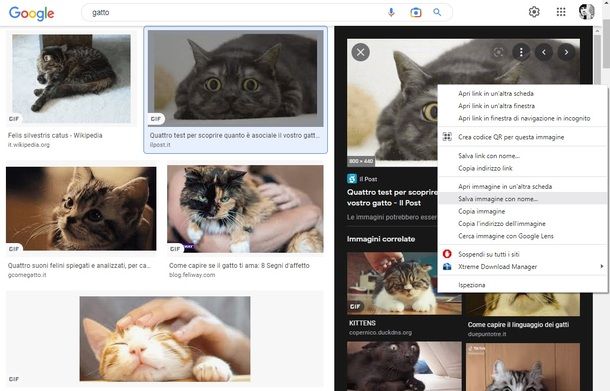Open the black kitten related thumbnail

coord(404,366)
